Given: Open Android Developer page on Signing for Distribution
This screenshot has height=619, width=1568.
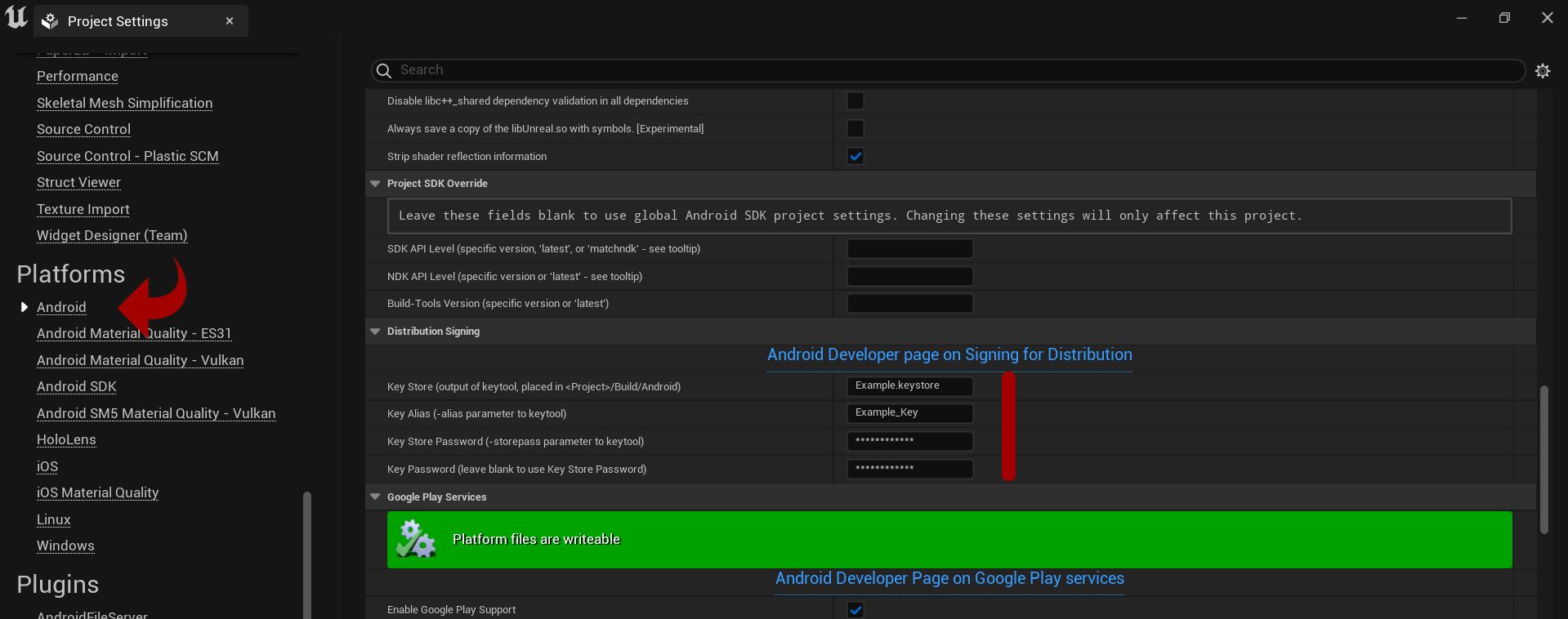Looking at the screenshot, I should (x=949, y=355).
